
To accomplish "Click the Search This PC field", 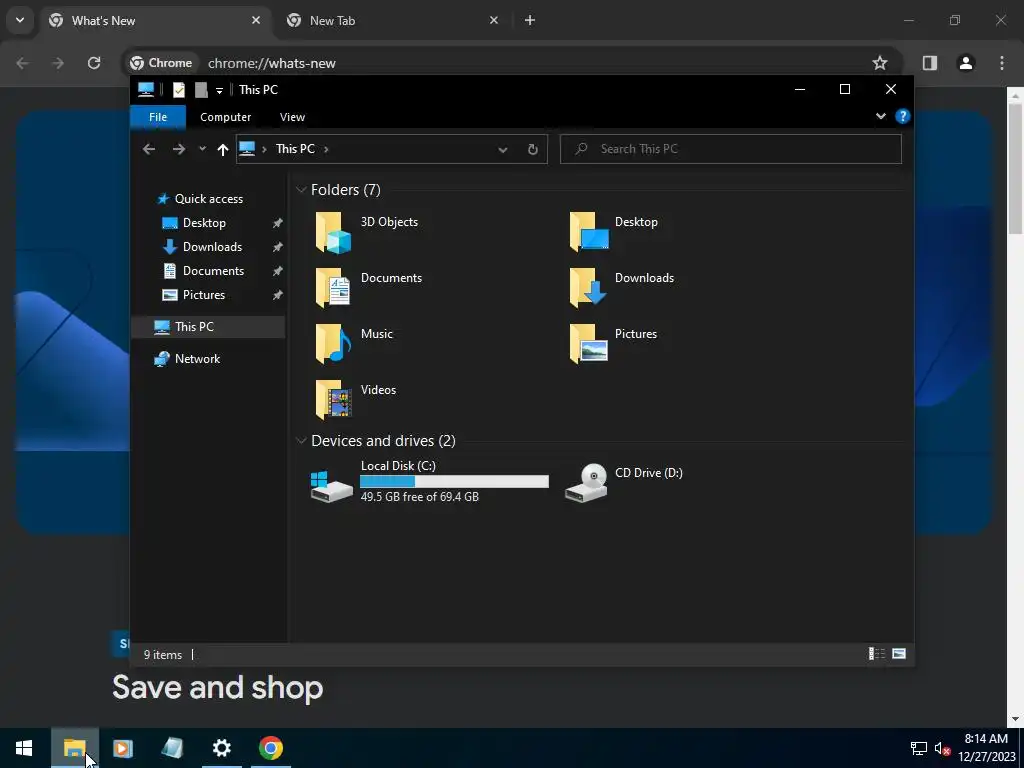I will pos(730,149).
